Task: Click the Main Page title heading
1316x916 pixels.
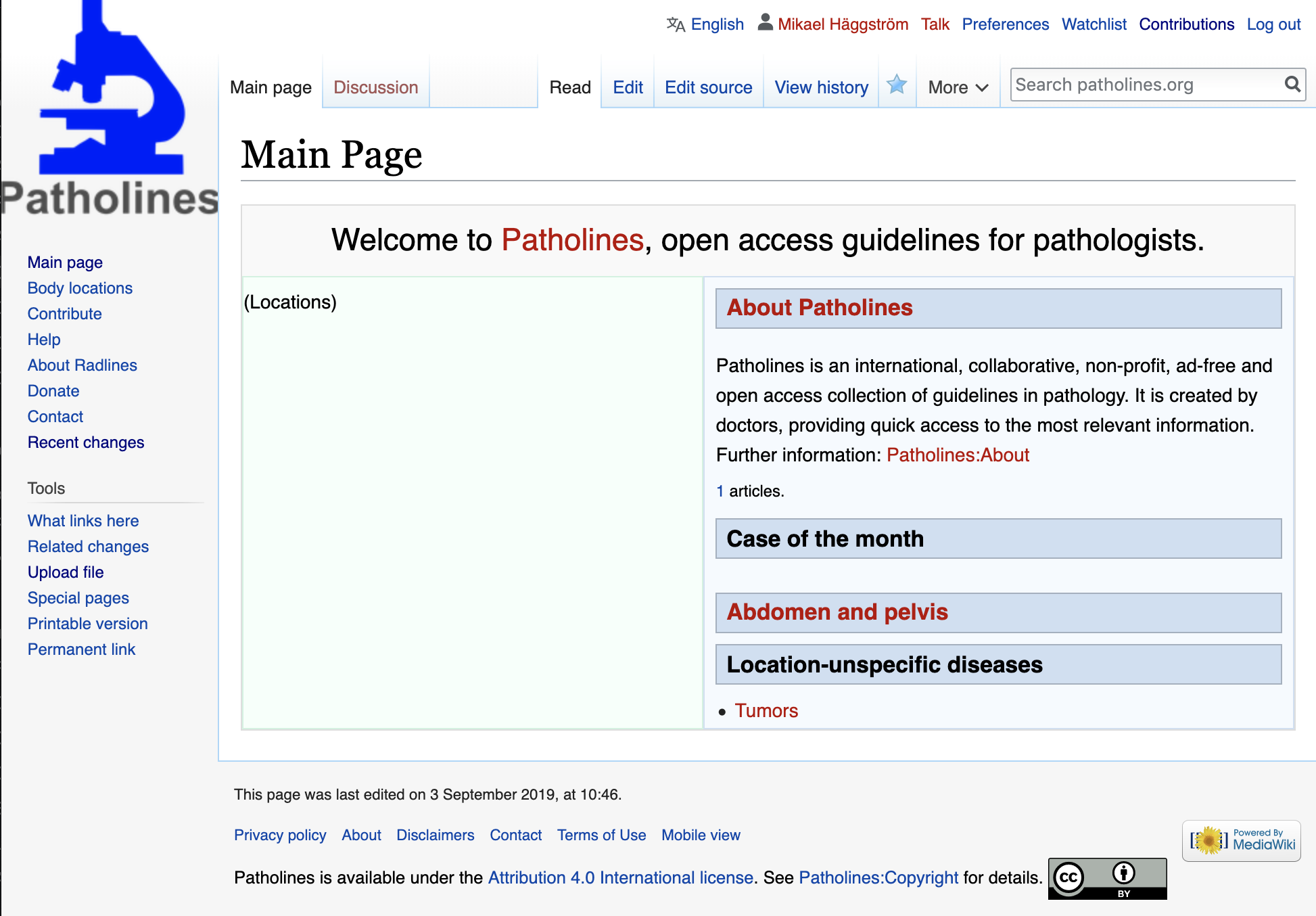Action: tap(331, 156)
